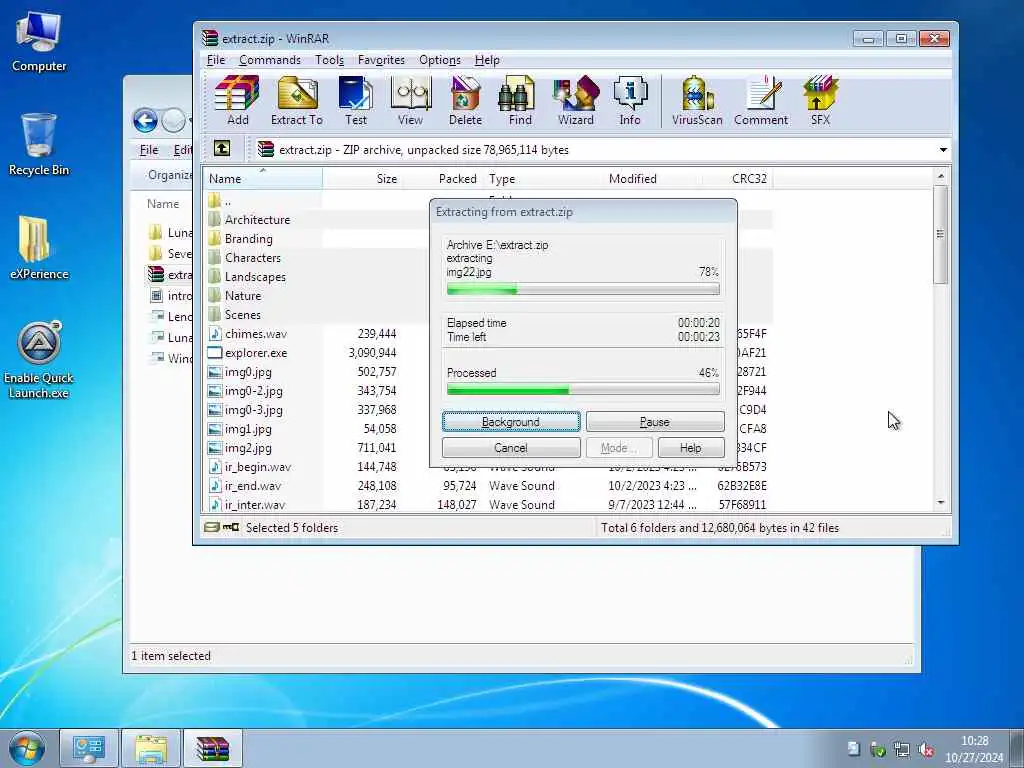Click the network tray icon

coord(902,750)
